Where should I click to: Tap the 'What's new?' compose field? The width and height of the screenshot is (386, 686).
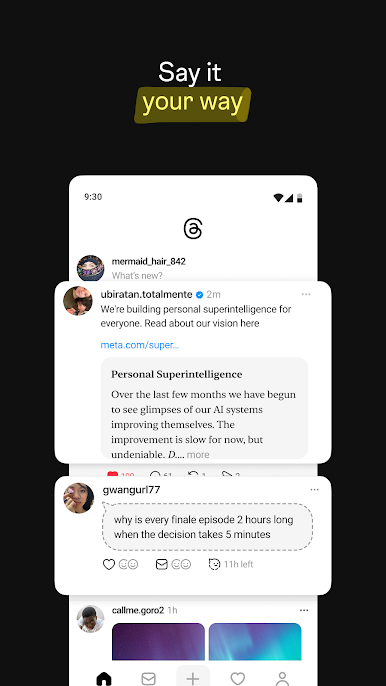[137, 276]
